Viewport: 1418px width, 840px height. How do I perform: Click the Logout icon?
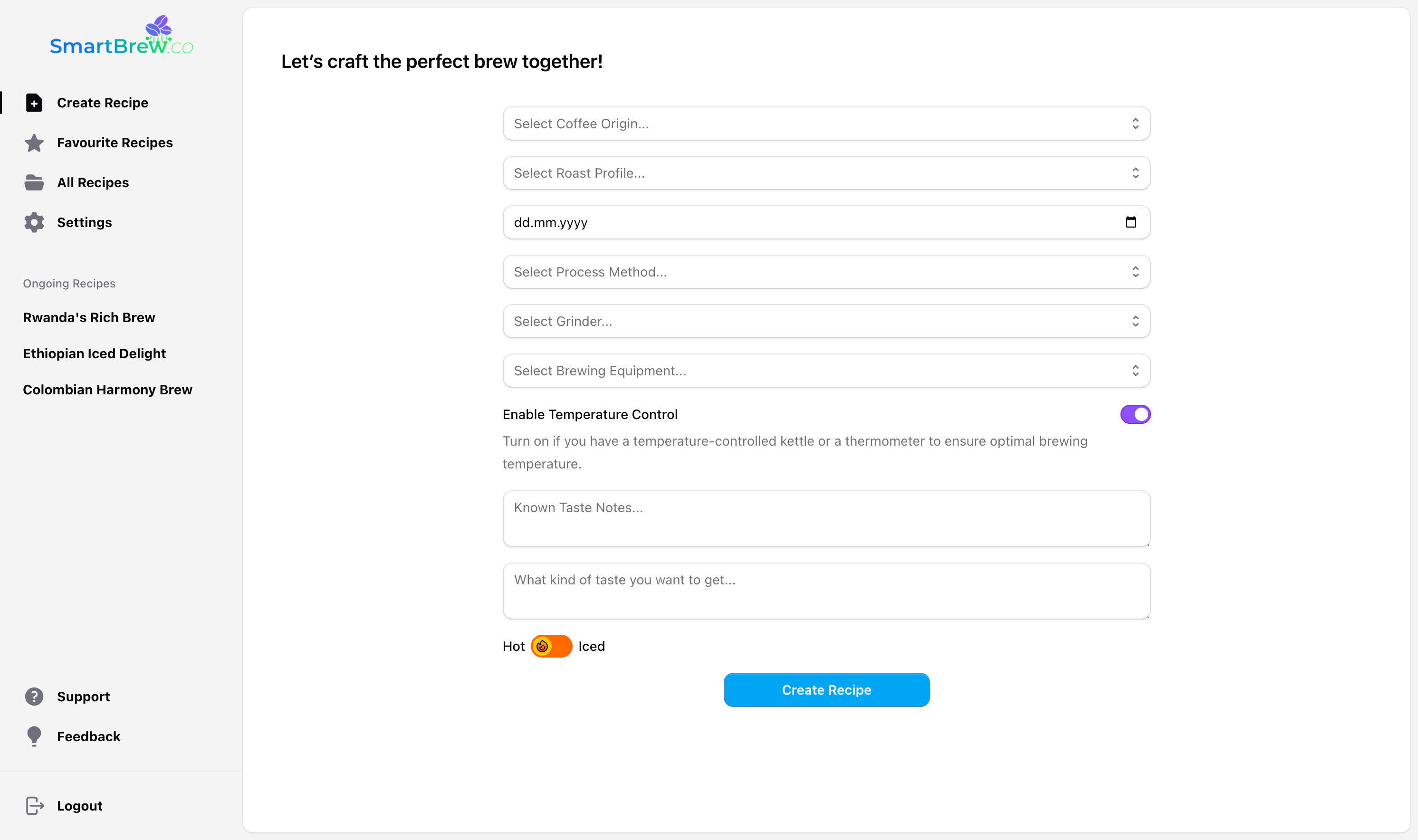(x=34, y=805)
